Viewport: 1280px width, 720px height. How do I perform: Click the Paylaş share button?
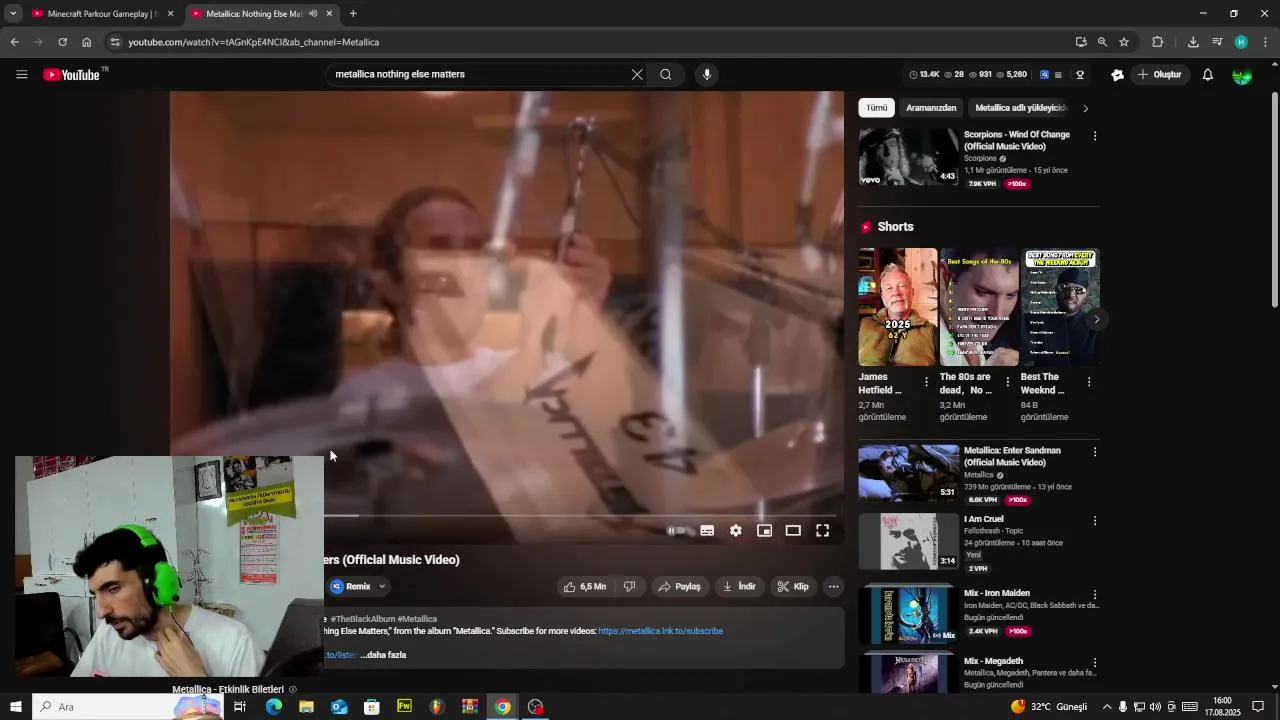(679, 587)
